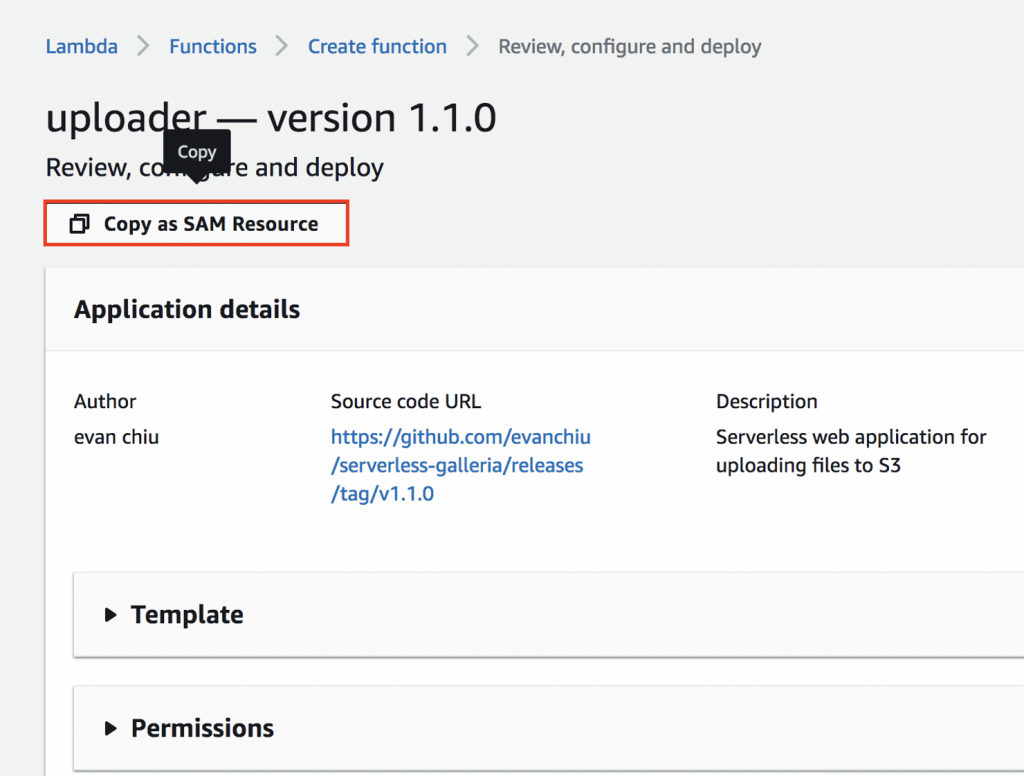Click the disclosure triangle next to Template
The height and width of the screenshot is (776, 1024).
pyautogui.click(x=110, y=615)
